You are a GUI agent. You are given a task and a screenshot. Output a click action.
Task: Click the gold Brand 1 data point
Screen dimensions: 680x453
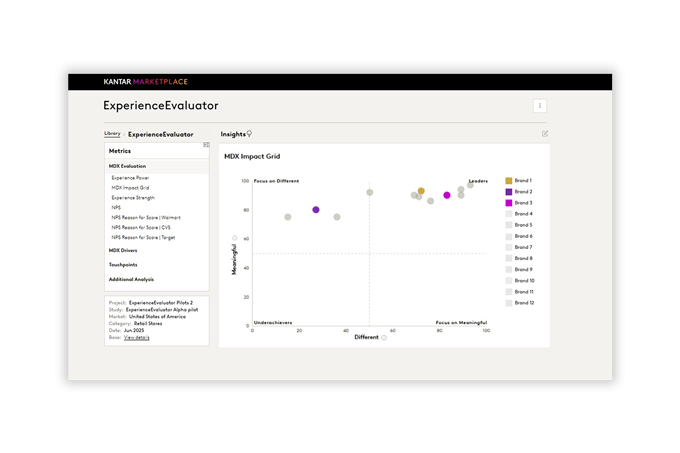[421, 191]
